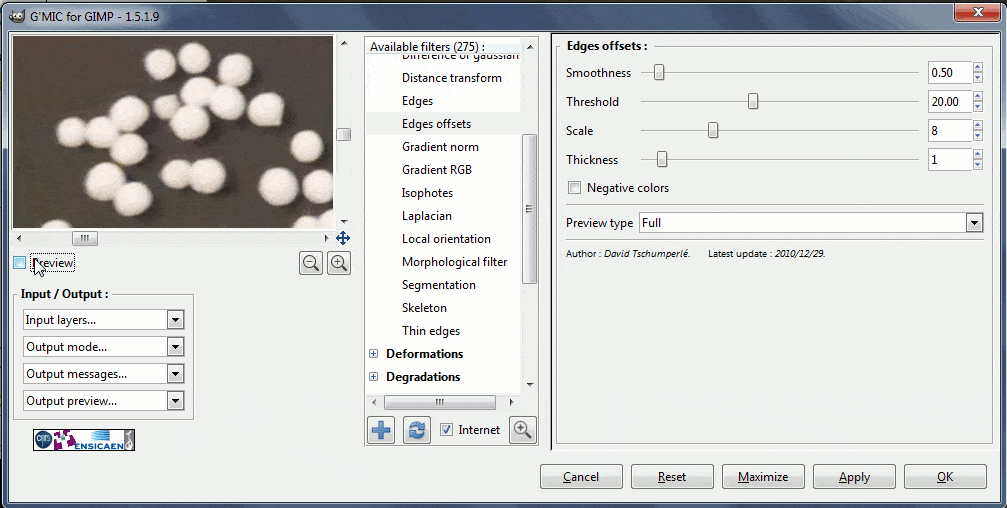
Task: Click the Threshold slider handle
Action: coord(753,101)
